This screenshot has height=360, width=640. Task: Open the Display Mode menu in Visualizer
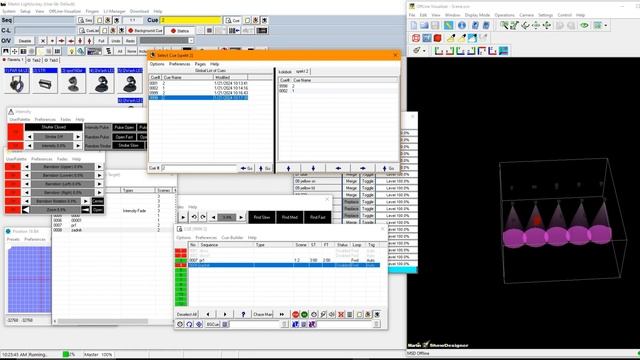tap(477, 15)
